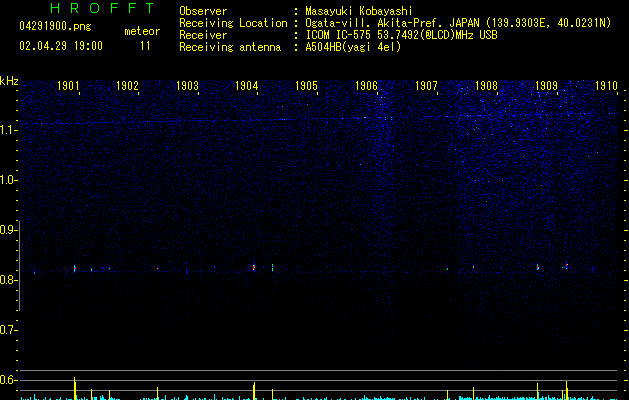This screenshot has height=400, width=629.
Task: Click the 1909 time marker
Action: click(546, 85)
